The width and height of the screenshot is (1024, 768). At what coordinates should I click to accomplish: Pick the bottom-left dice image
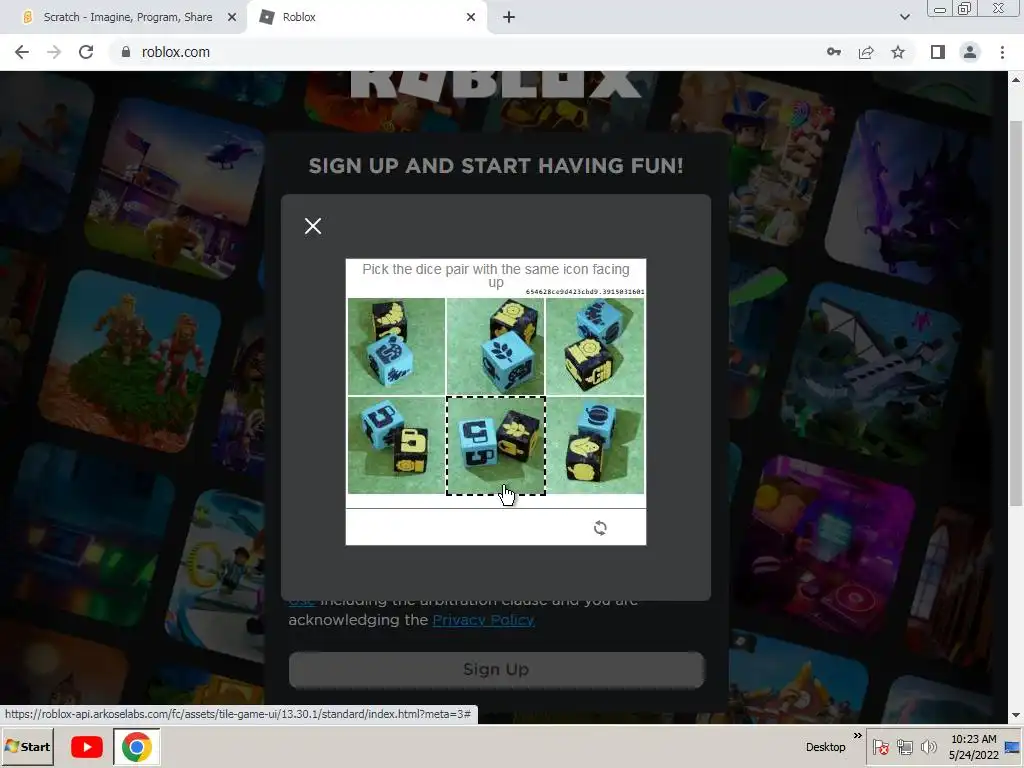[x=396, y=445]
